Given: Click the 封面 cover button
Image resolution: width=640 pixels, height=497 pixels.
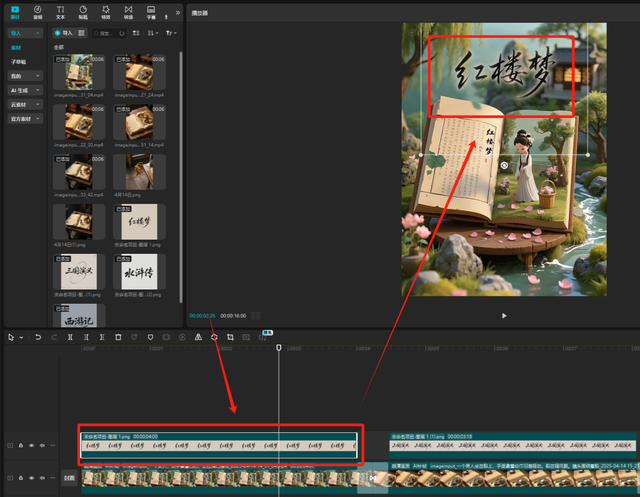Looking at the screenshot, I should pos(69,478).
